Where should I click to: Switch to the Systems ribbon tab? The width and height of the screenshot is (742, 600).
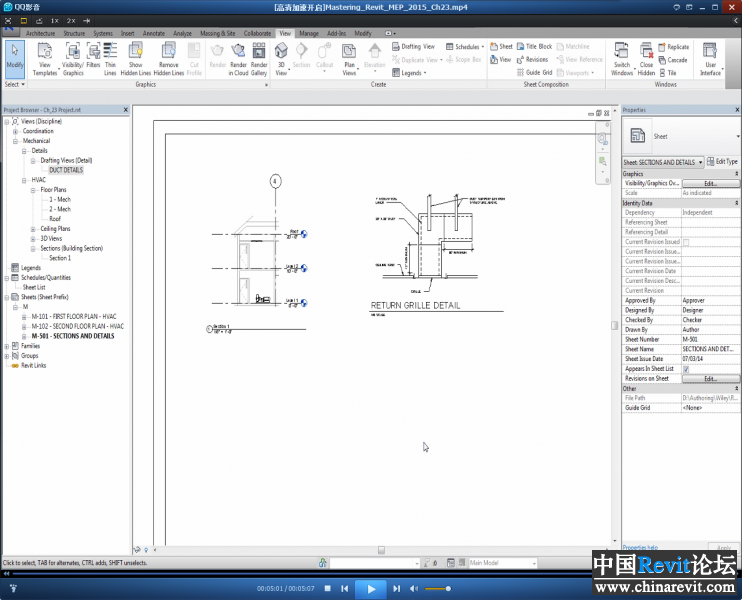103,34
